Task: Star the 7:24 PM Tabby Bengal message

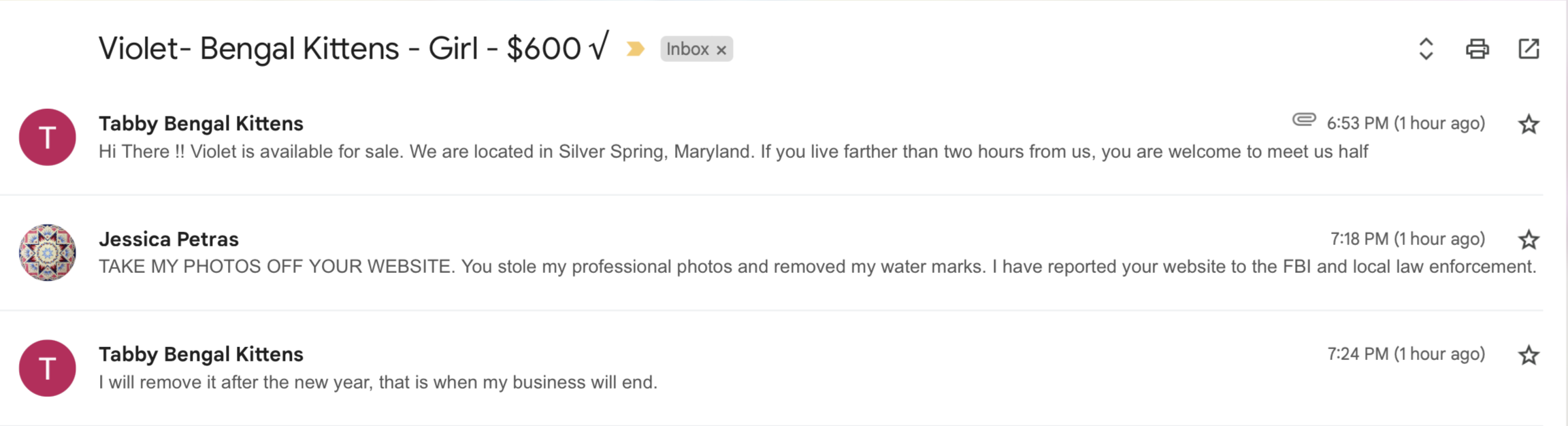Action: point(1529,355)
